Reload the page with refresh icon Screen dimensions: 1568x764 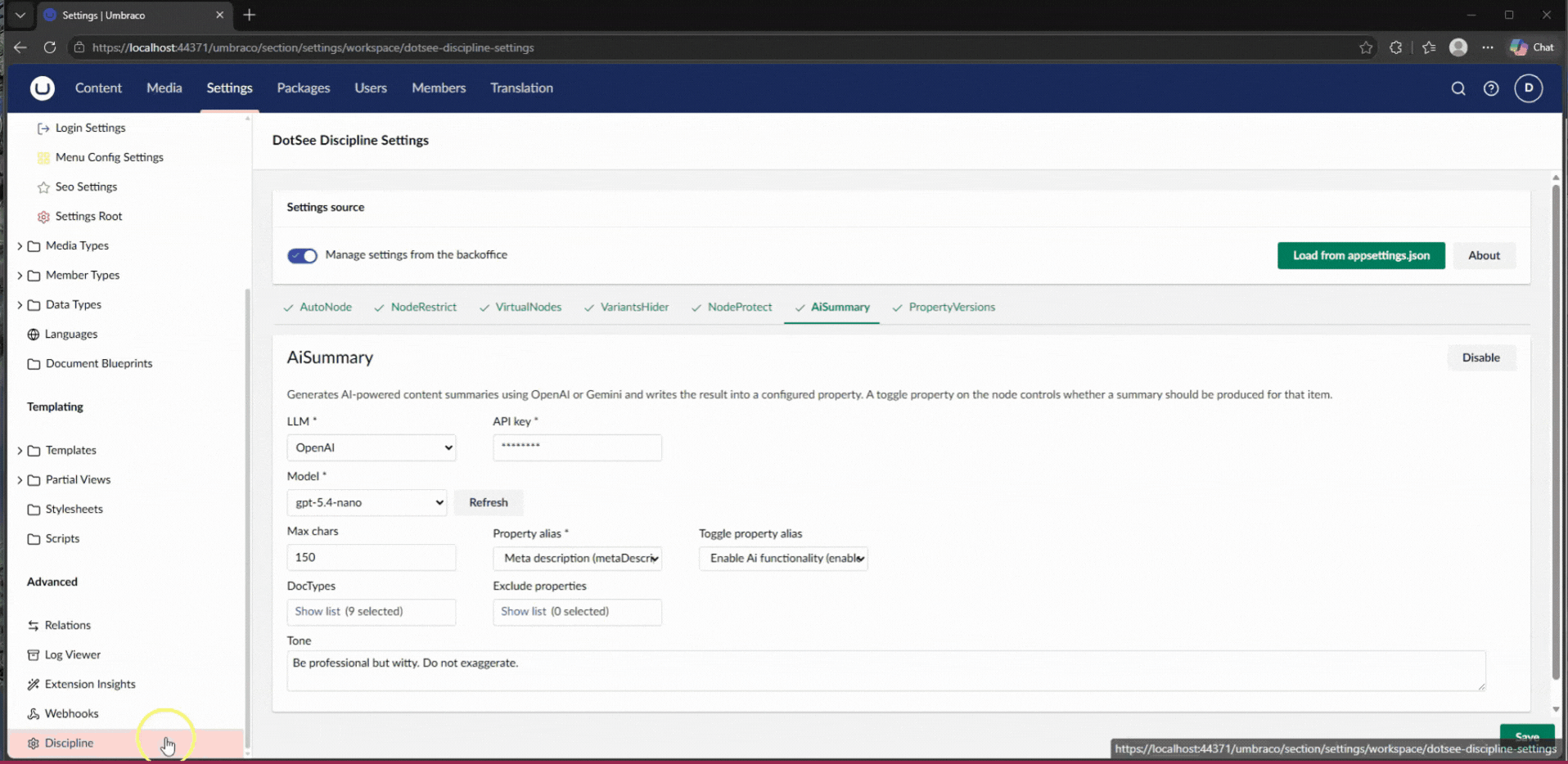pyautogui.click(x=50, y=47)
